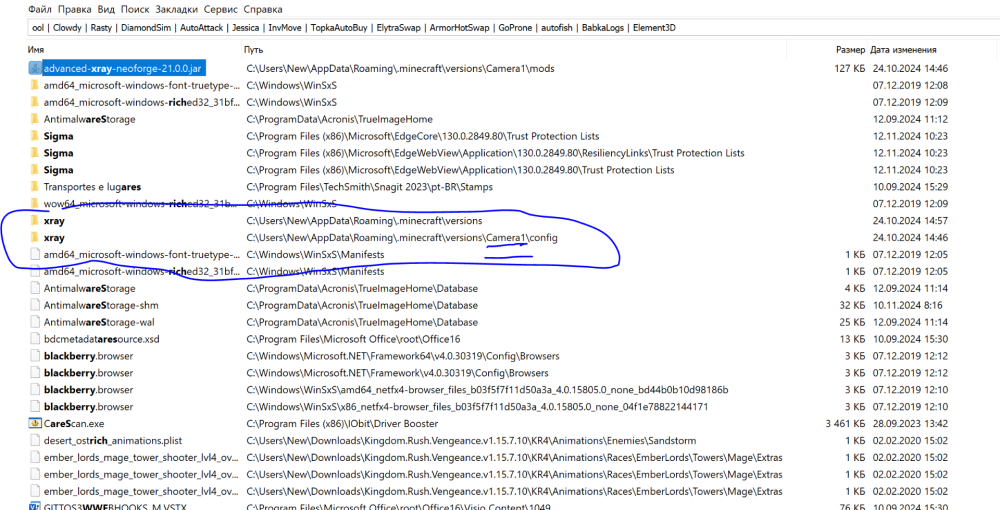
Task: Click the 127 КБ size value
Action: [x=850, y=68]
